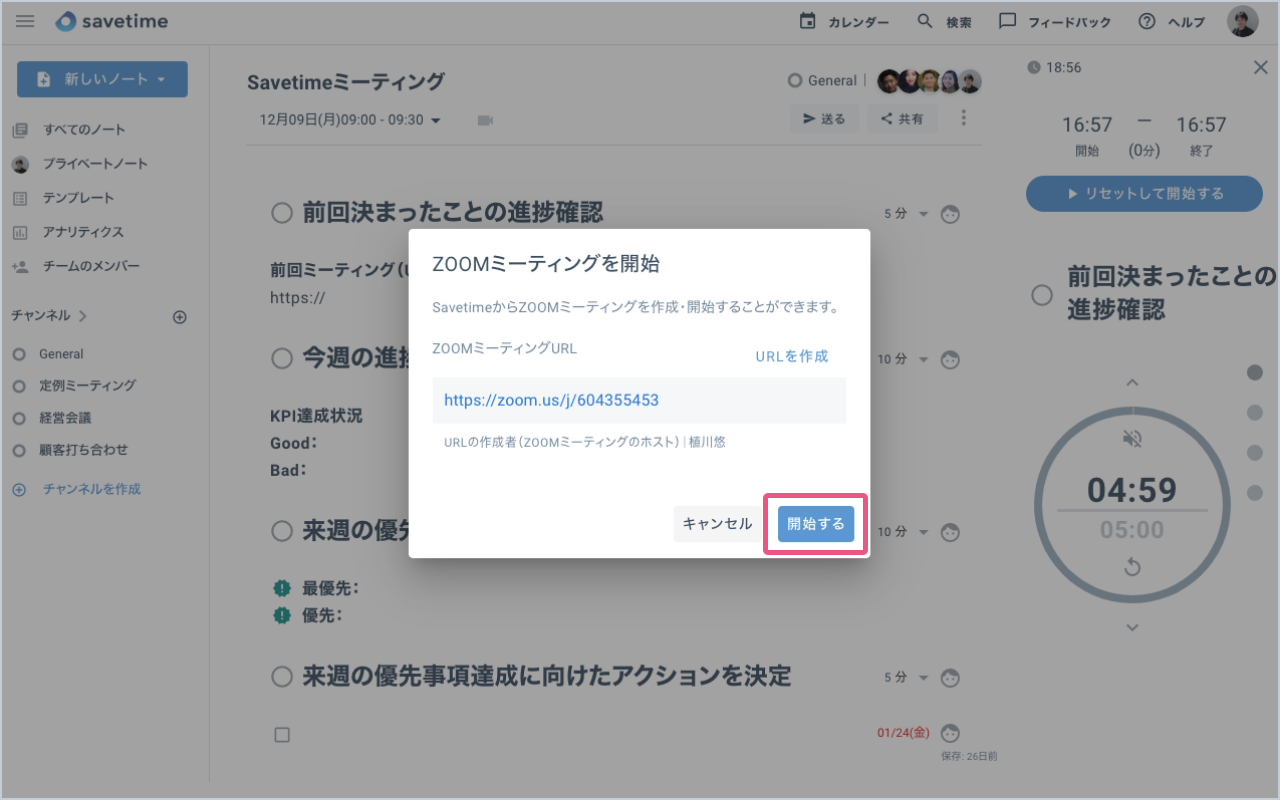The image size is (1280, 800).
Task: Open search (検索)
Action: pyautogui.click(x=944, y=22)
